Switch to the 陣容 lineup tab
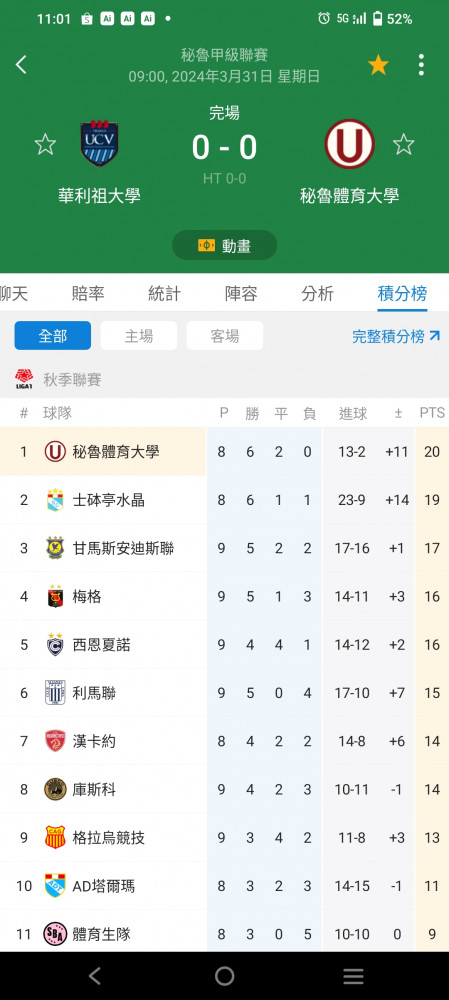The width and height of the screenshot is (449, 1000). (x=241, y=293)
